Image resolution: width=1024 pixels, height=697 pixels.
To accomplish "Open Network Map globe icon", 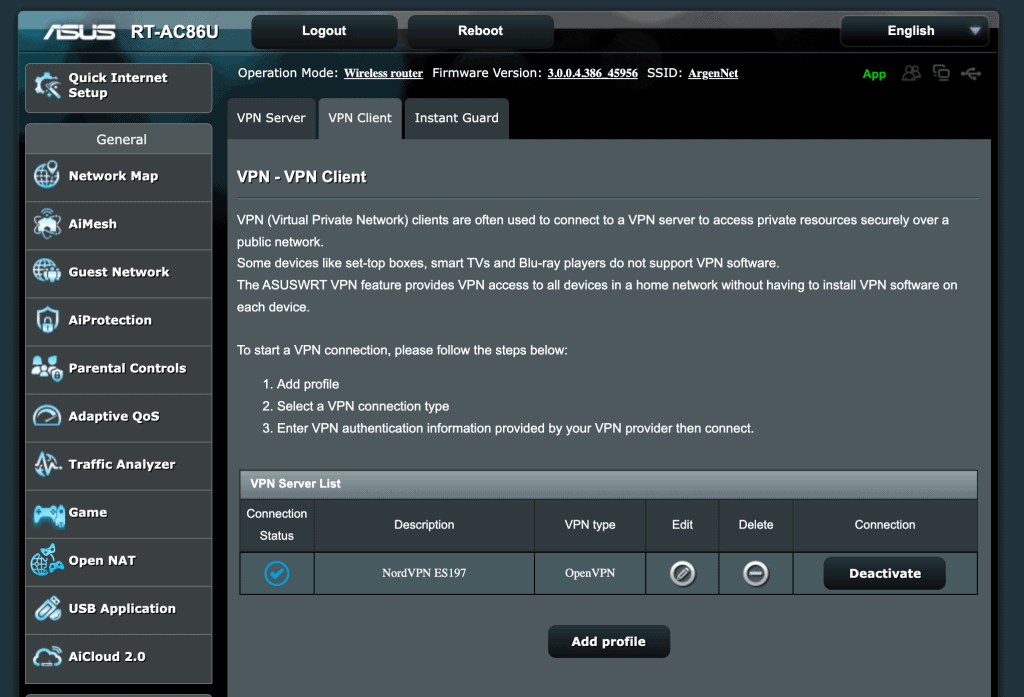I will pyautogui.click(x=47, y=175).
